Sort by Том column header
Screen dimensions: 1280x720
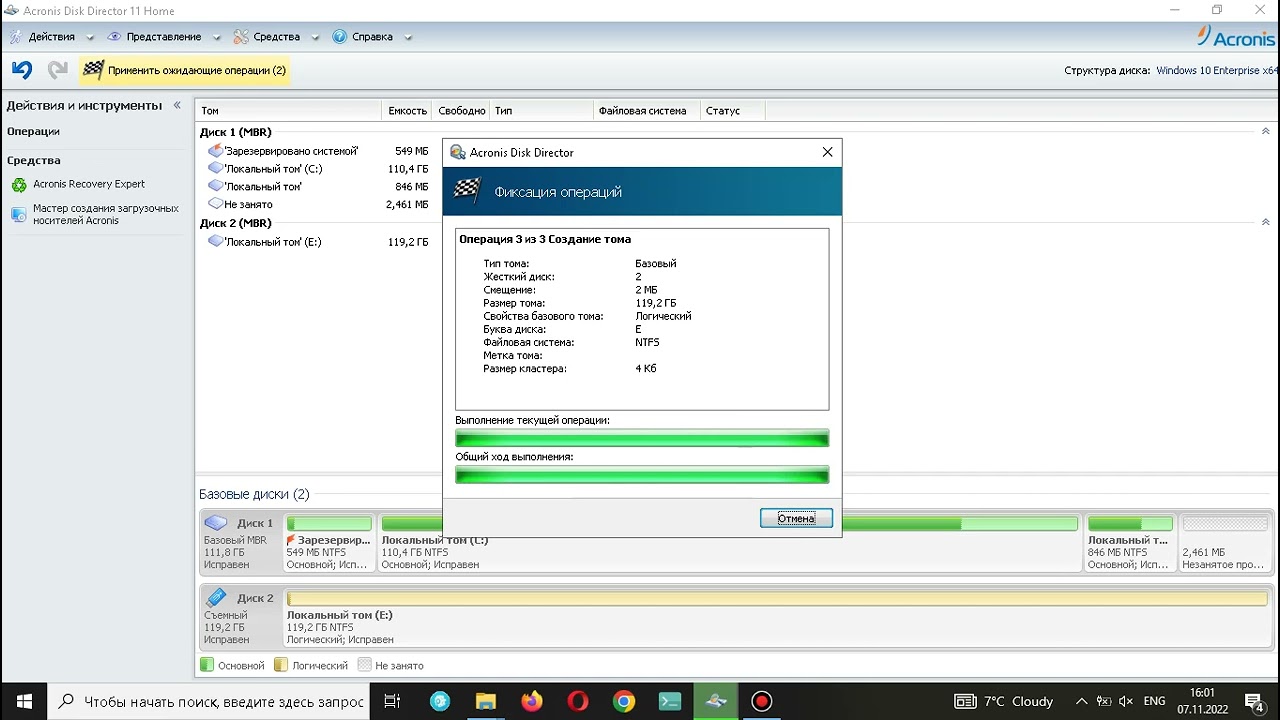(289, 111)
